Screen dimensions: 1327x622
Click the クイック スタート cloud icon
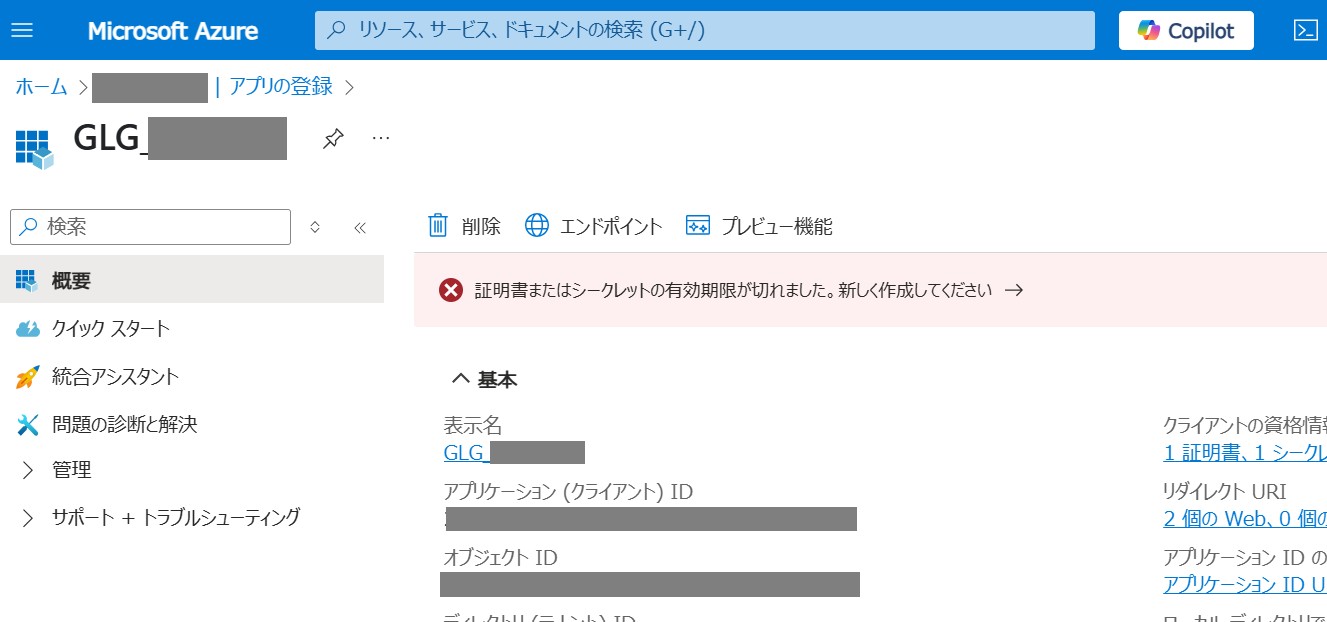point(27,329)
